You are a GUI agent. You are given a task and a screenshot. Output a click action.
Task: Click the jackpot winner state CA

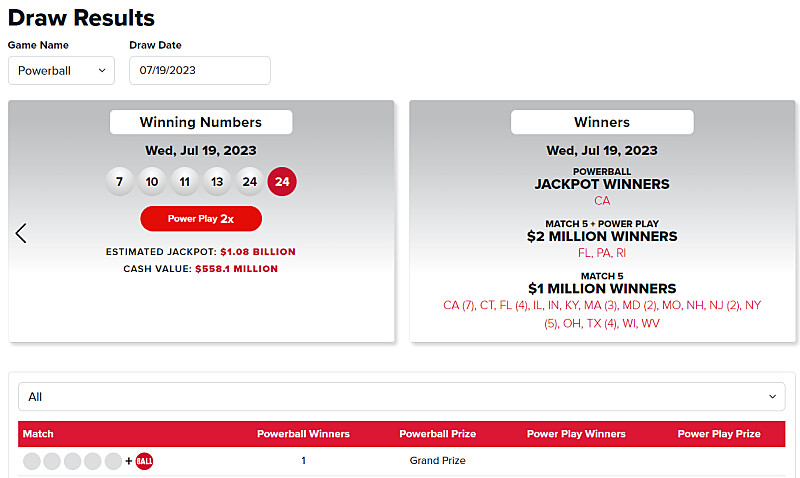coord(602,201)
